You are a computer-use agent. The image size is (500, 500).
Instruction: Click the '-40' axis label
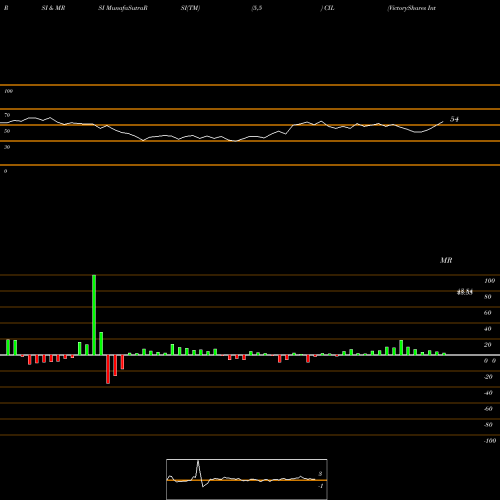(488, 393)
